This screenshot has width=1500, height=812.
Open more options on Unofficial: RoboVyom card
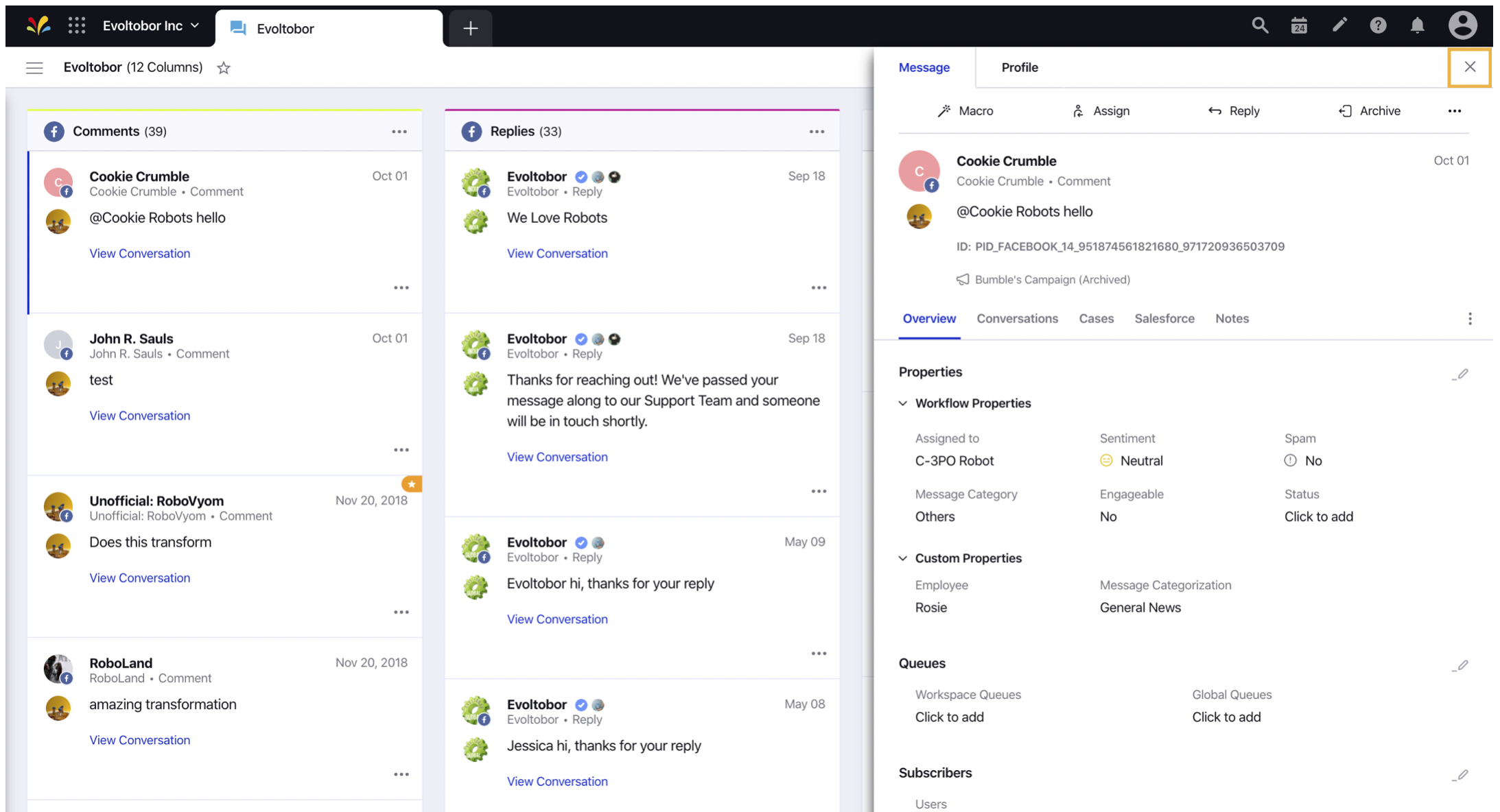click(x=401, y=612)
